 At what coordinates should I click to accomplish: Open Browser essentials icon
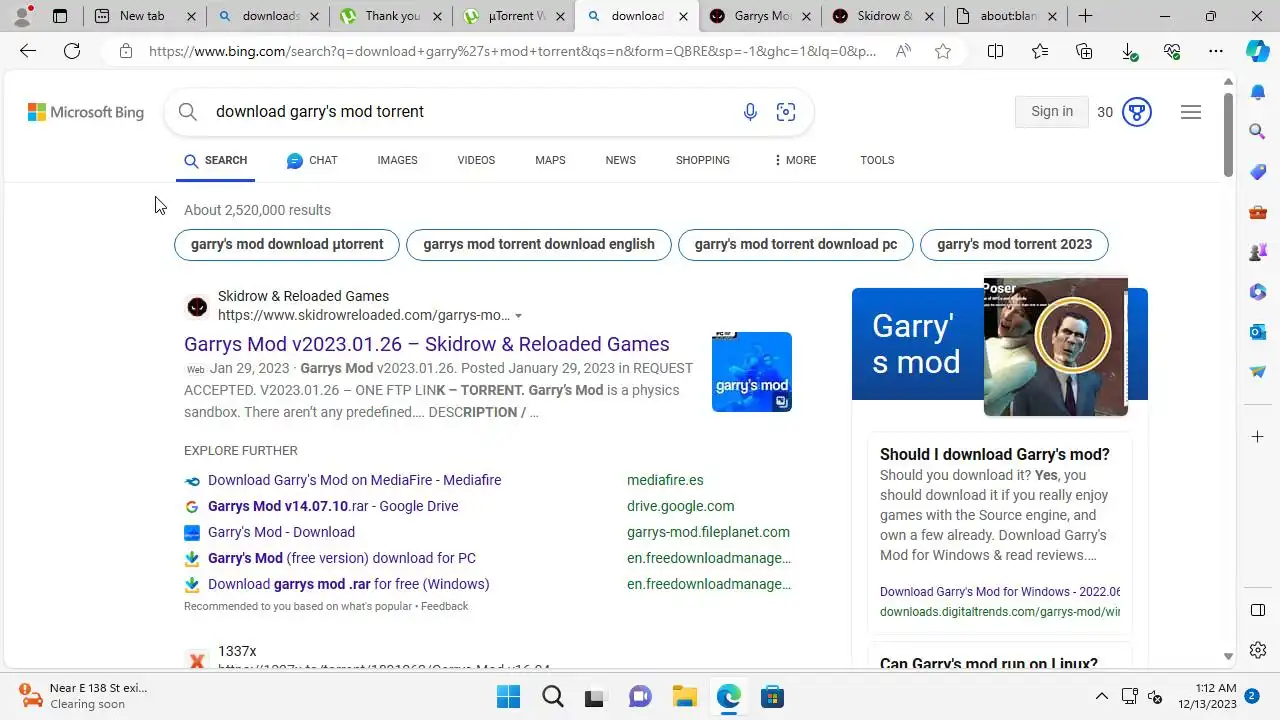click(1172, 51)
